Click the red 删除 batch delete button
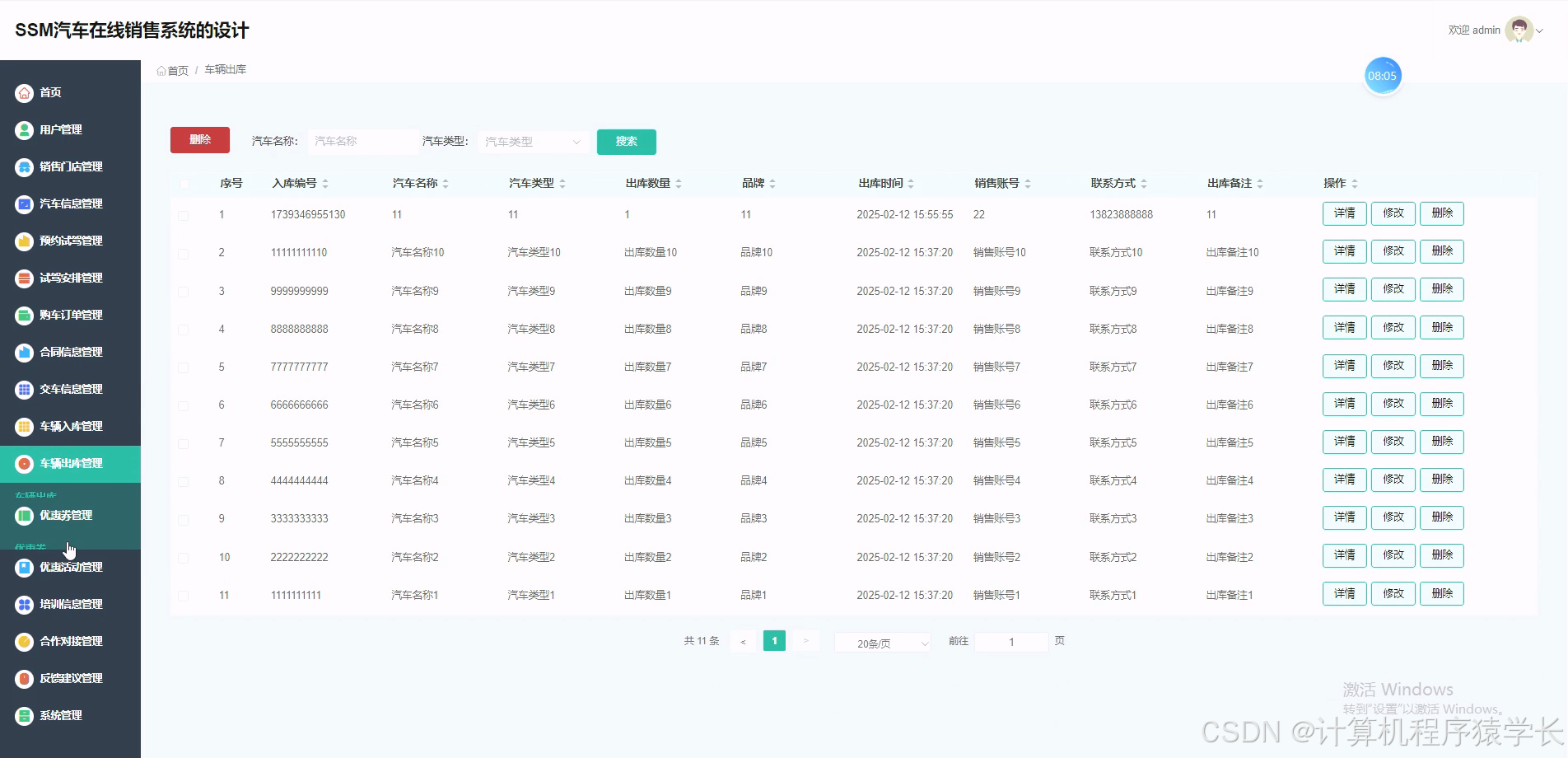This screenshot has height=758, width=1568. (200, 140)
